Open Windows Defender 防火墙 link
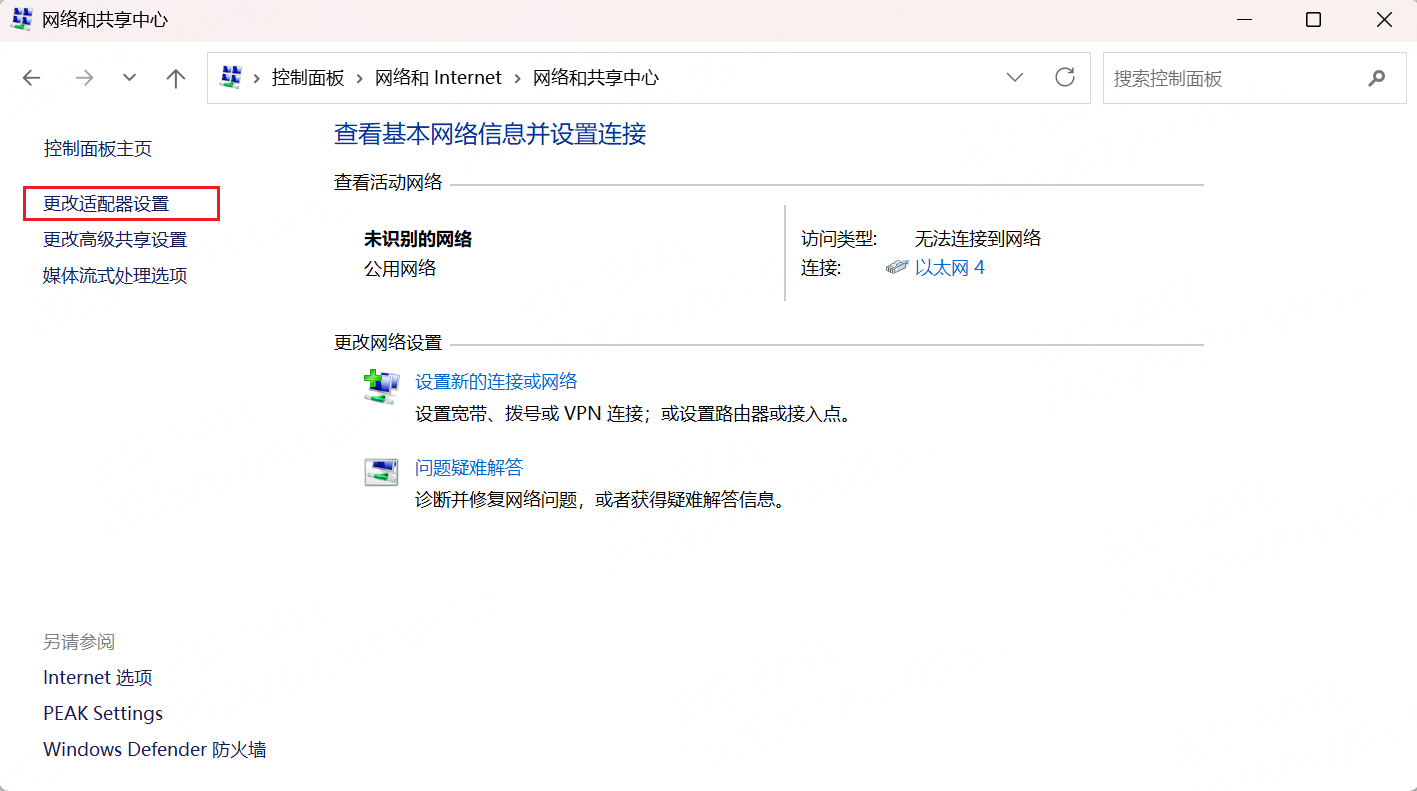1417x791 pixels. [x=155, y=750]
